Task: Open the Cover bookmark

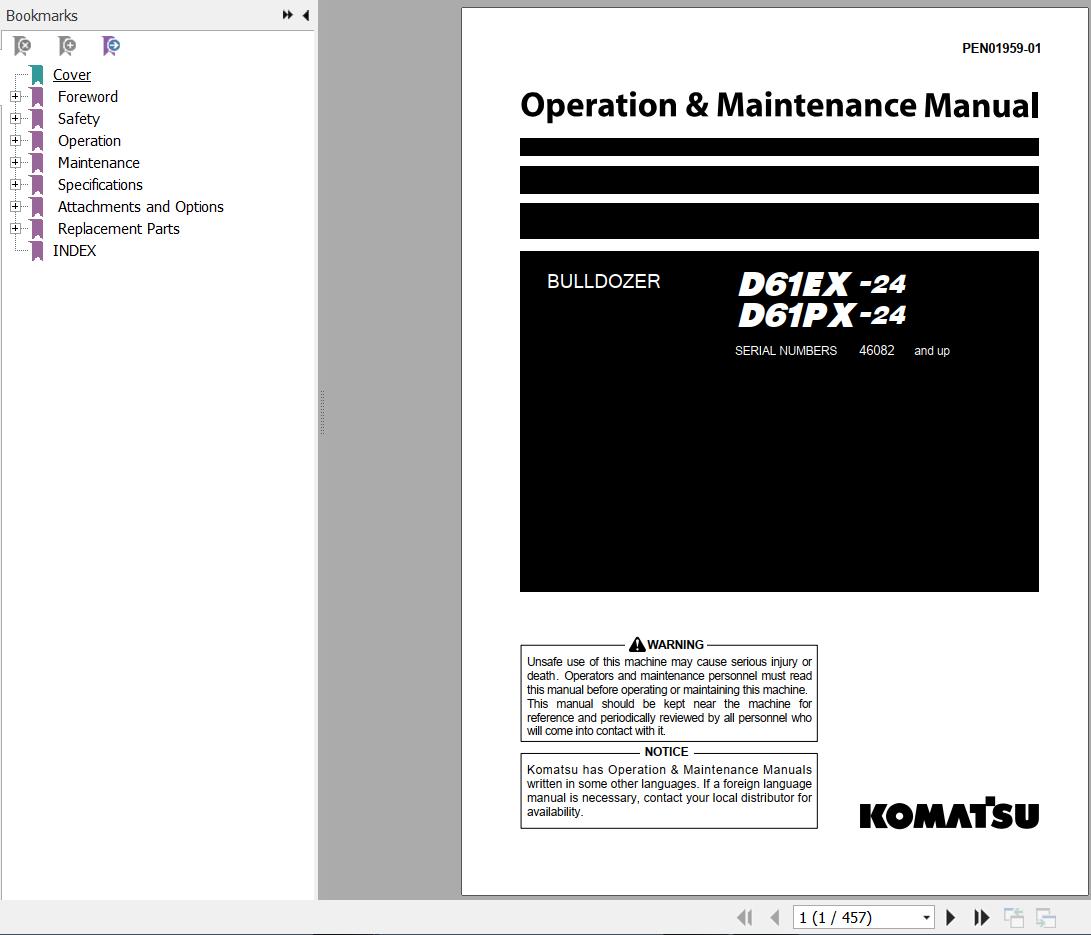Action: pyautogui.click(x=72, y=75)
